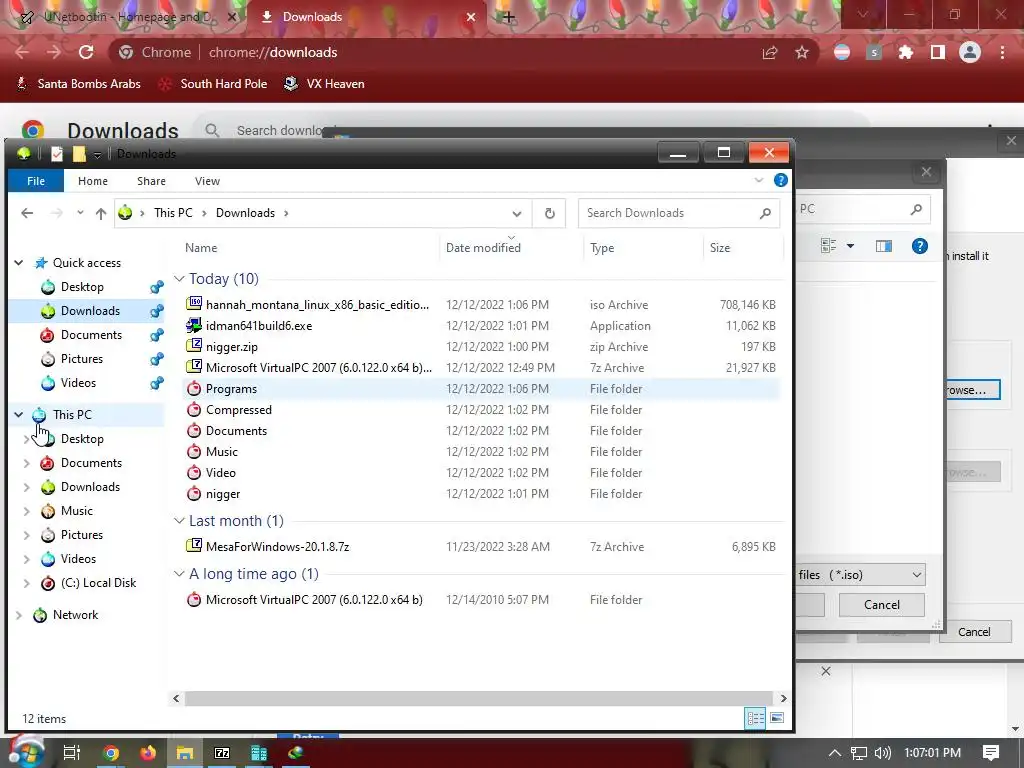Open the notification center icon
This screenshot has width=1024, height=768.
pos(991,753)
